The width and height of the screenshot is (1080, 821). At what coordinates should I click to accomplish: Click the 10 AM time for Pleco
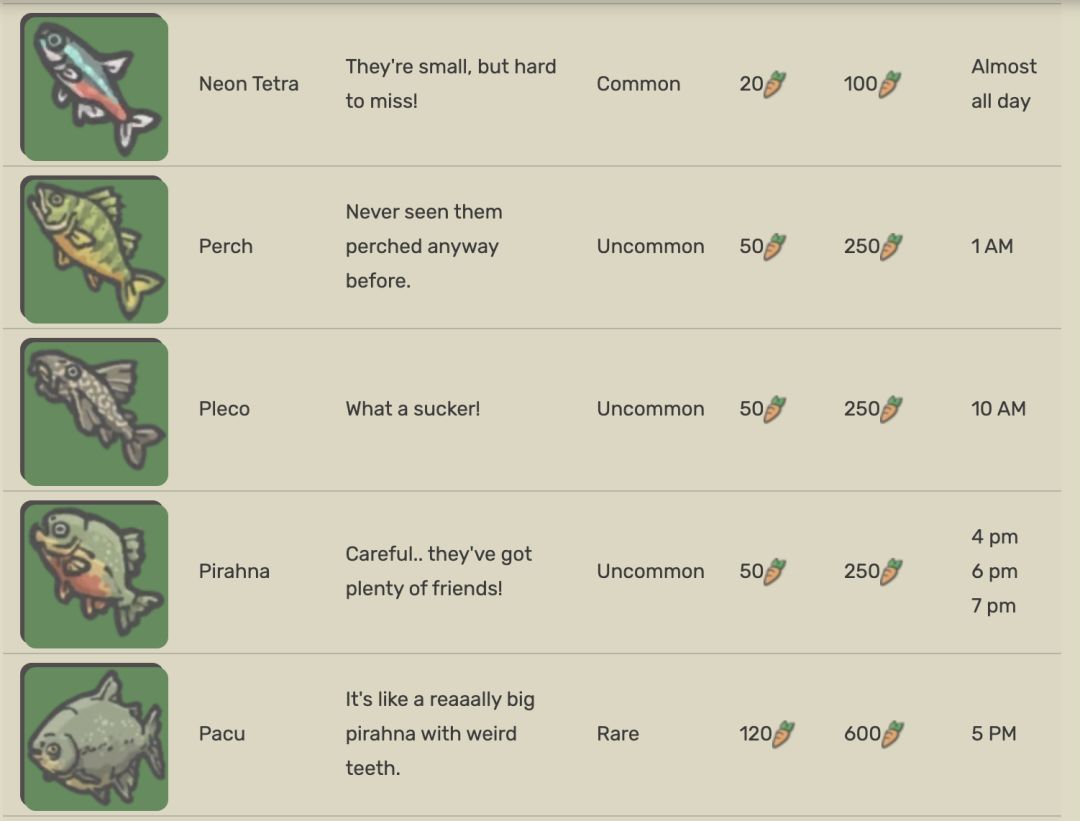[998, 409]
